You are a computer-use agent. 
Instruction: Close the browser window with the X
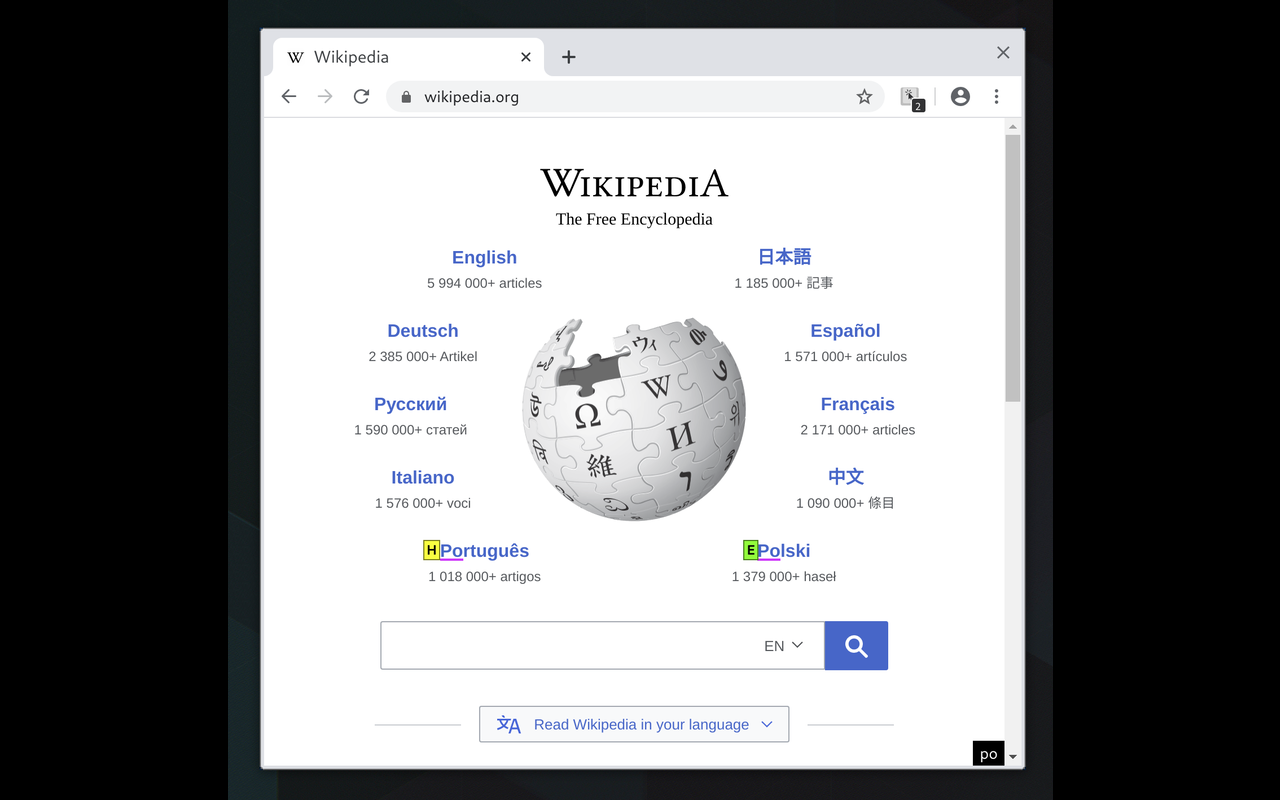pos(1003,53)
